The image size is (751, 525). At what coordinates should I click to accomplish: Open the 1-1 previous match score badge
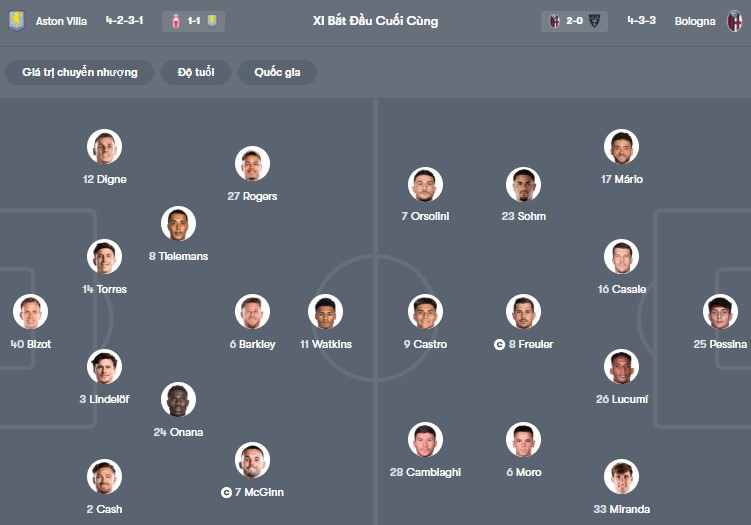tap(194, 21)
